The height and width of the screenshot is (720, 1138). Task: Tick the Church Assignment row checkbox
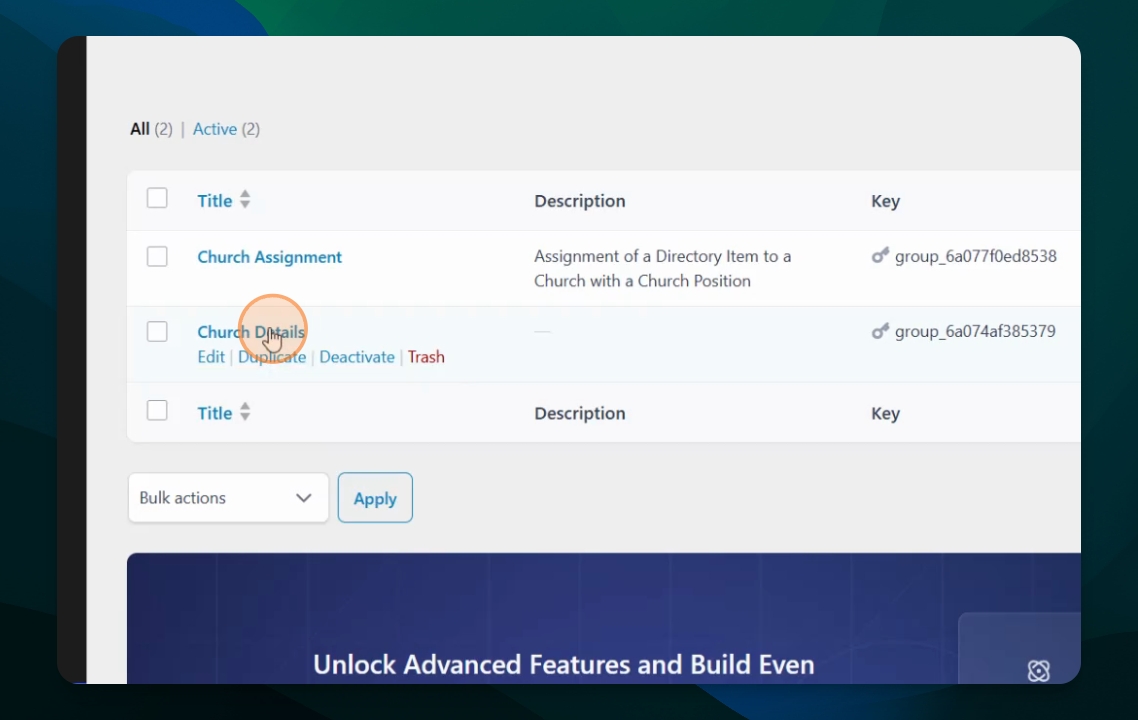click(x=157, y=256)
